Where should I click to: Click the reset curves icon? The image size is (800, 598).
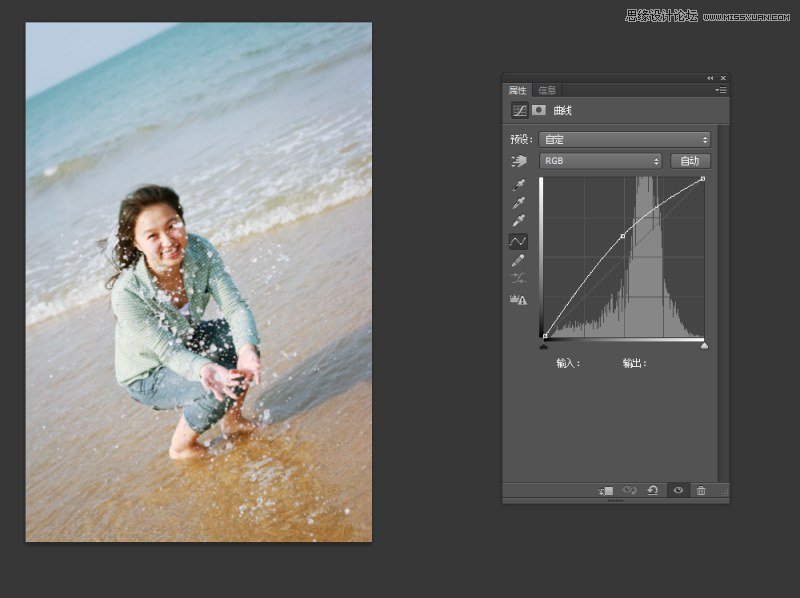653,492
